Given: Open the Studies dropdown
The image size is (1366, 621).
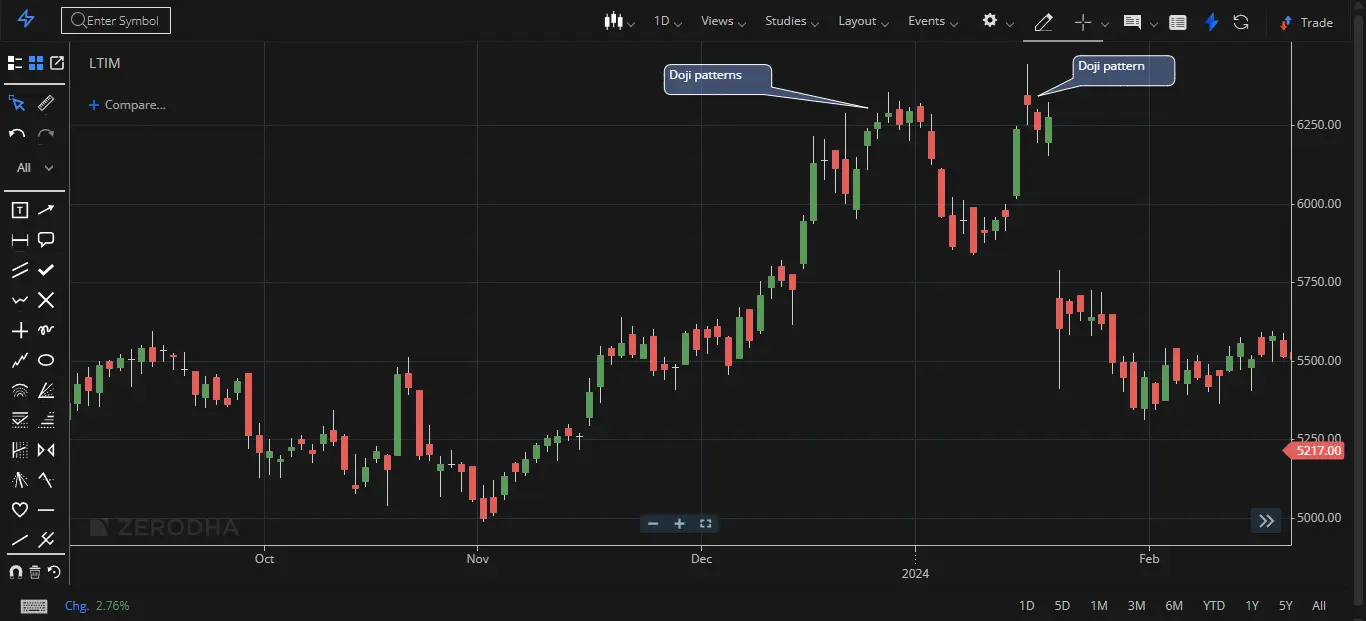Looking at the screenshot, I should click(x=792, y=21).
